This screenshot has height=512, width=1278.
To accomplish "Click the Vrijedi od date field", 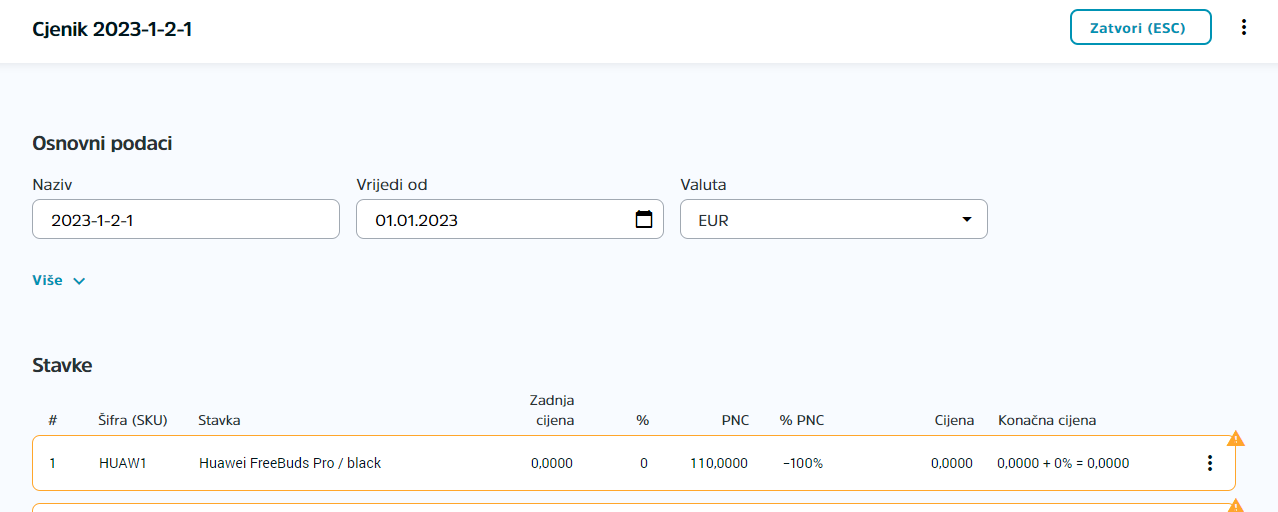I will click(x=510, y=219).
